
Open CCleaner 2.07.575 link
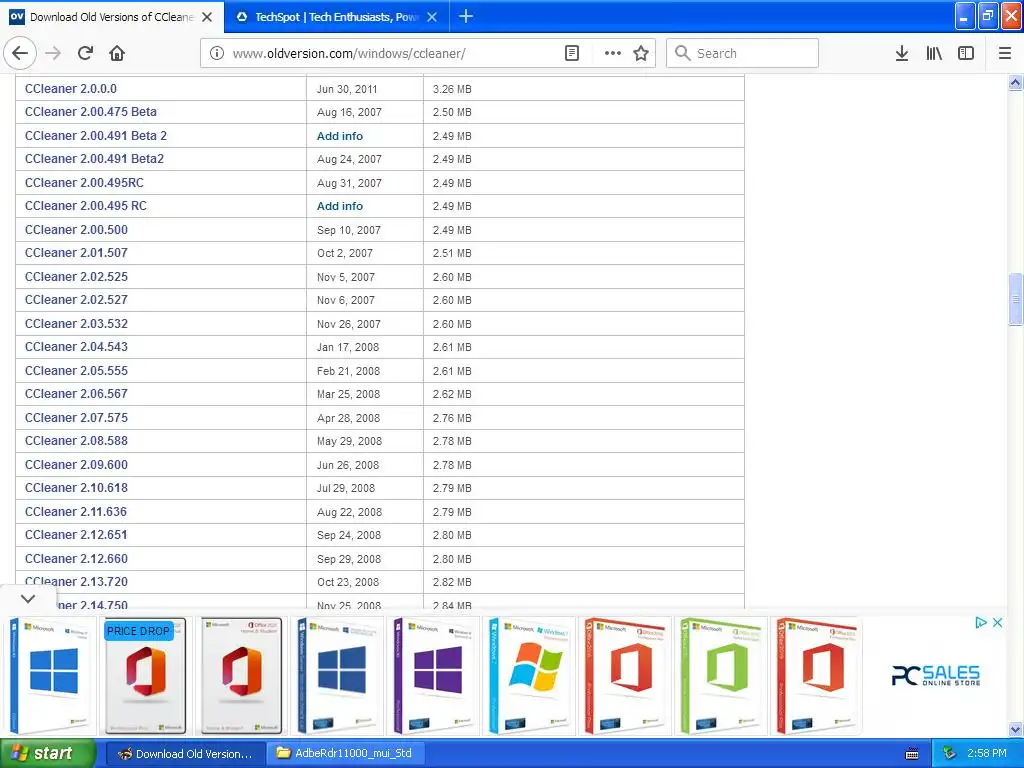[76, 417]
